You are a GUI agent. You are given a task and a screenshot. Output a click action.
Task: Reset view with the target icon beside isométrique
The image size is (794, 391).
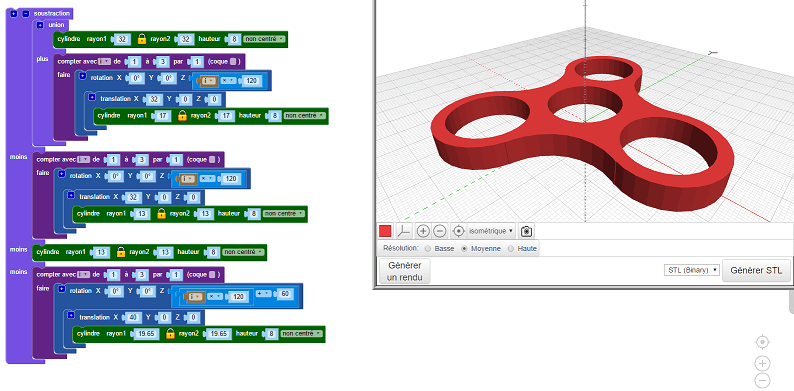458,231
